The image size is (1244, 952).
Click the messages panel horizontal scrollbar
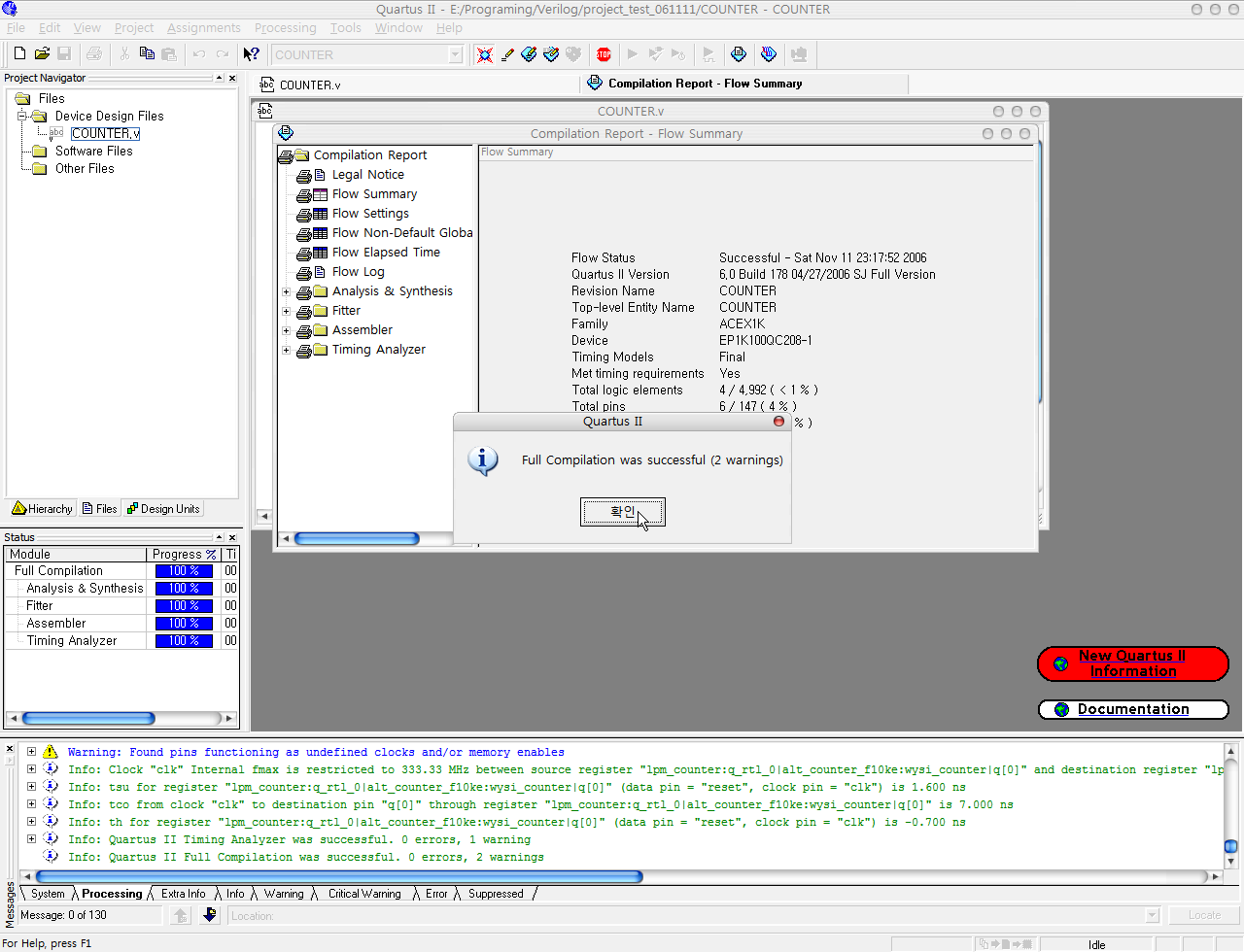tap(339, 876)
